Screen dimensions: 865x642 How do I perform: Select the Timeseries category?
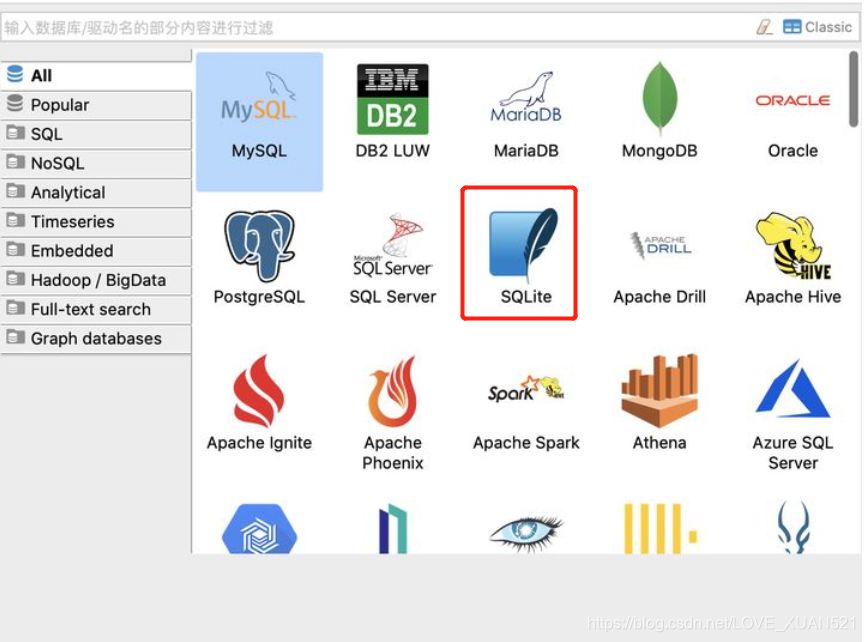96,222
